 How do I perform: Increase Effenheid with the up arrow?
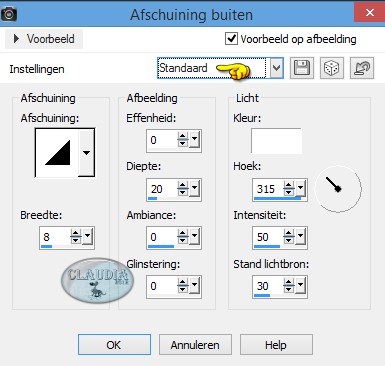[183, 136]
